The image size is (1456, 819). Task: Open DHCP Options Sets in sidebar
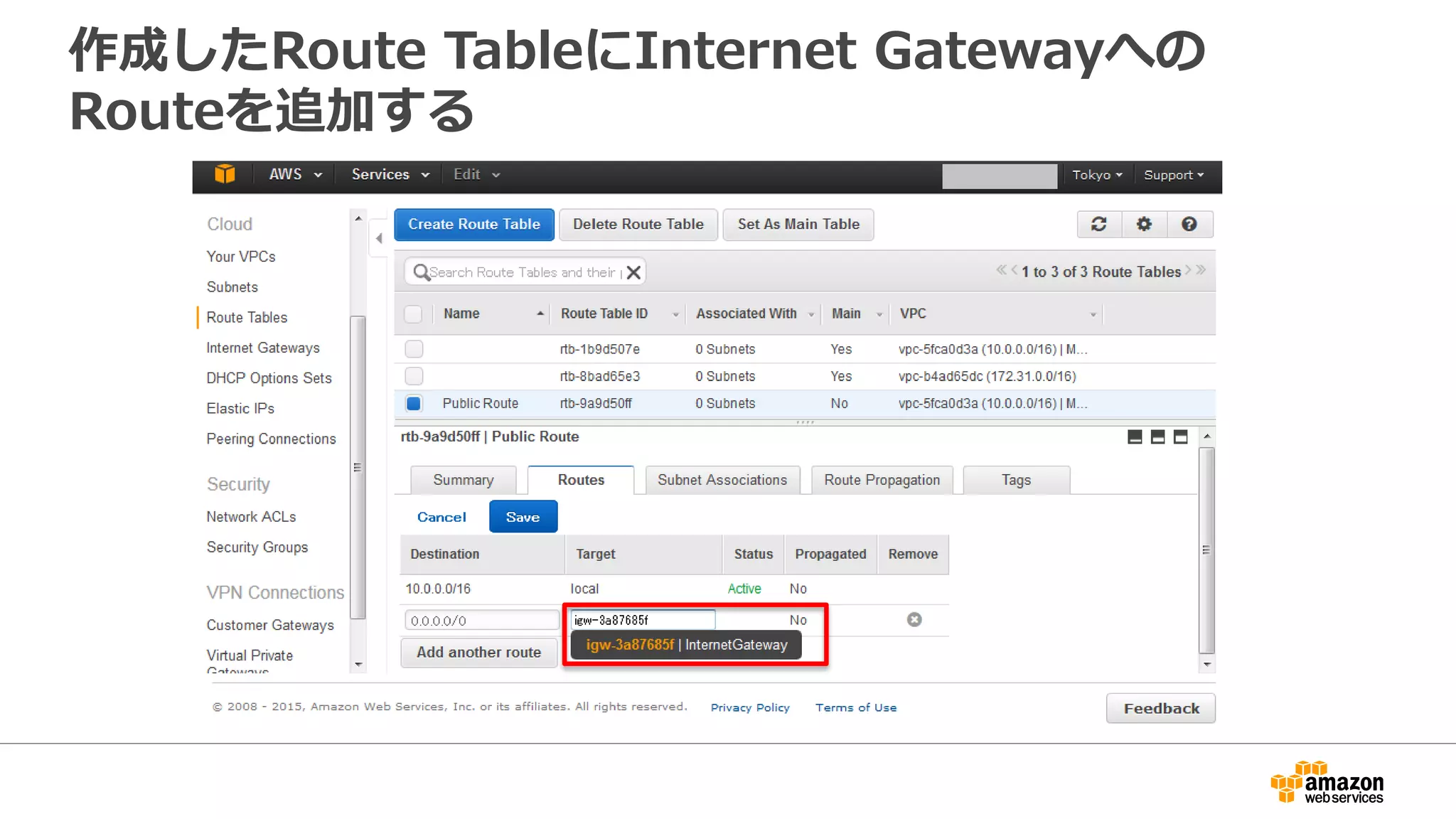point(269,378)
